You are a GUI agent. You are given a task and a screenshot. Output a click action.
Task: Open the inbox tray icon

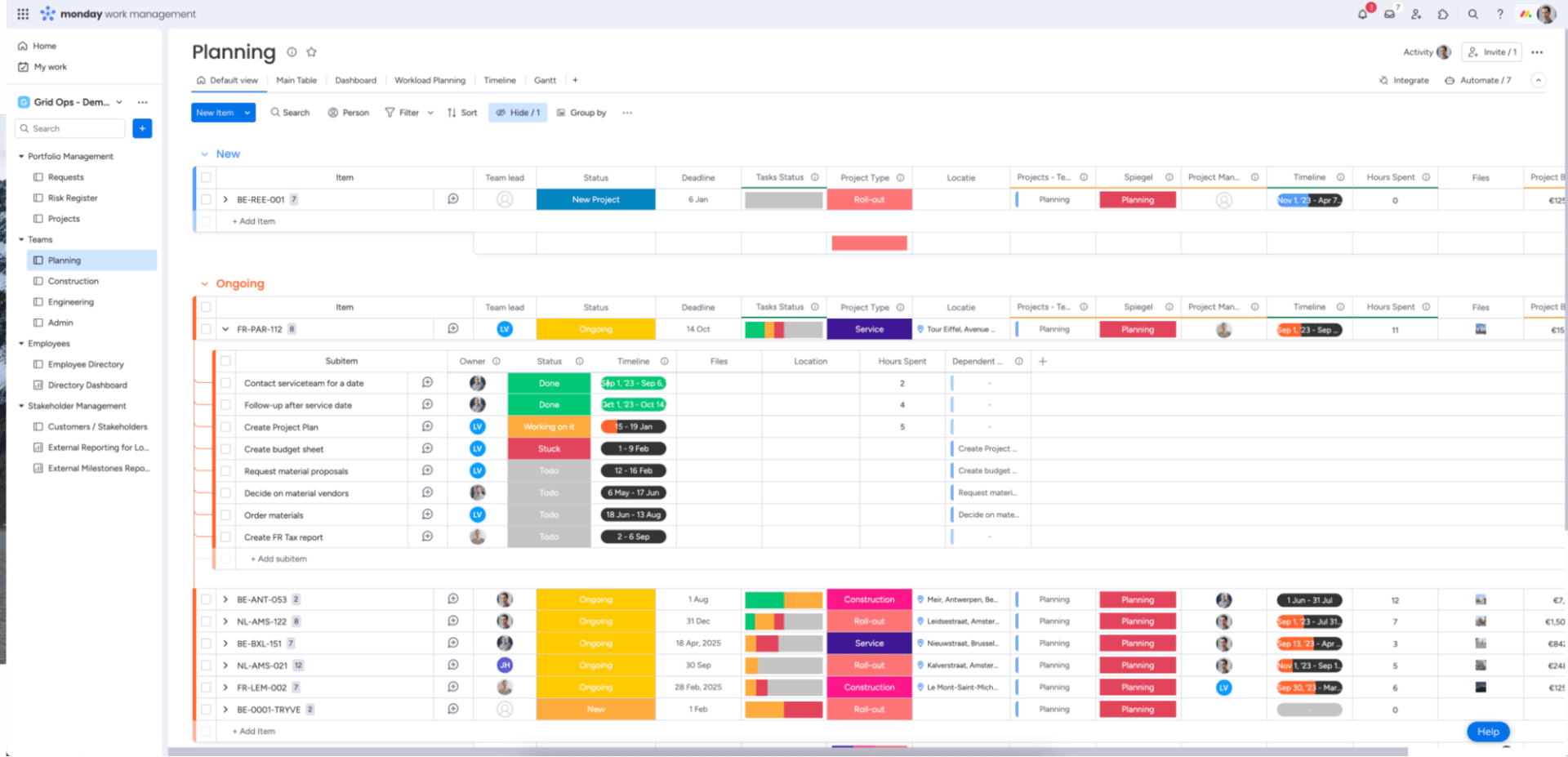click(1389, 14)
